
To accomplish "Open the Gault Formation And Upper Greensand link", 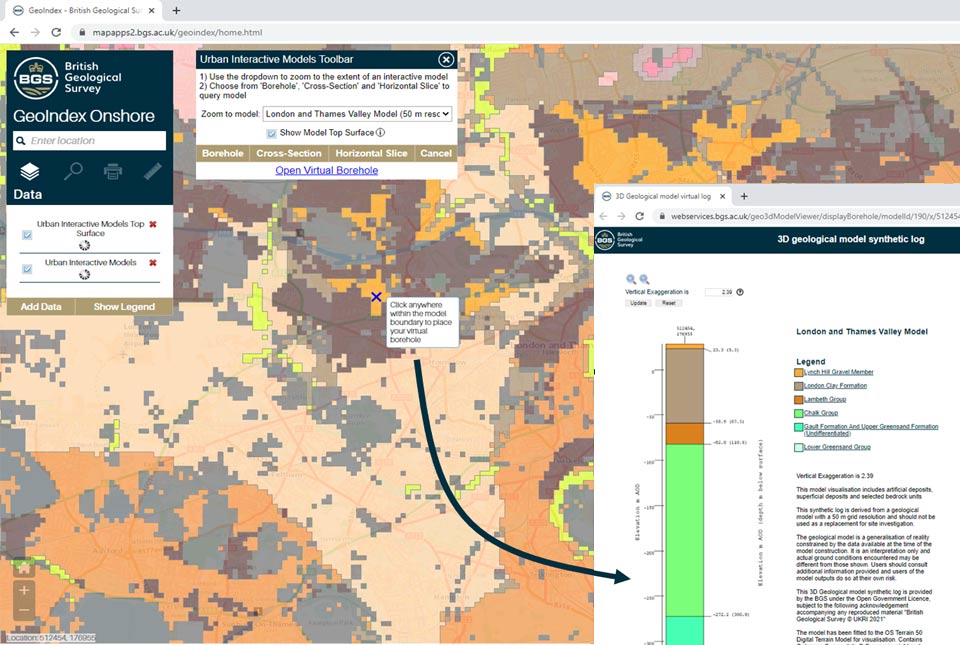I will coord(871,430).
